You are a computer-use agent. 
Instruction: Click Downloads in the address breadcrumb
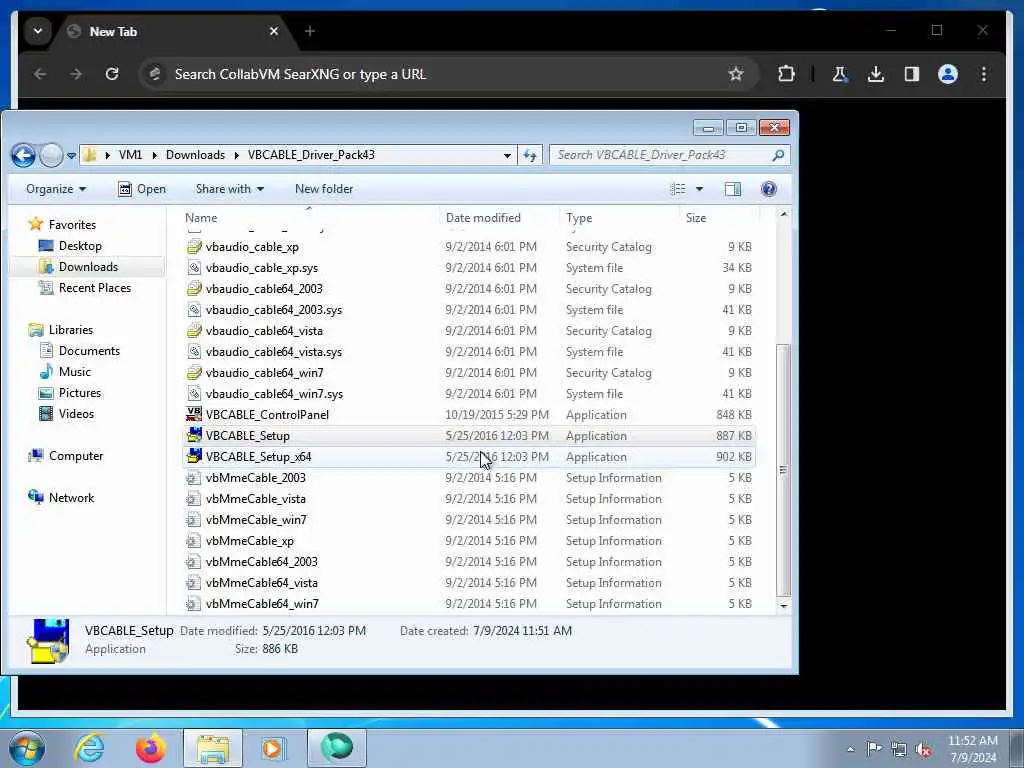pos(195,155)
